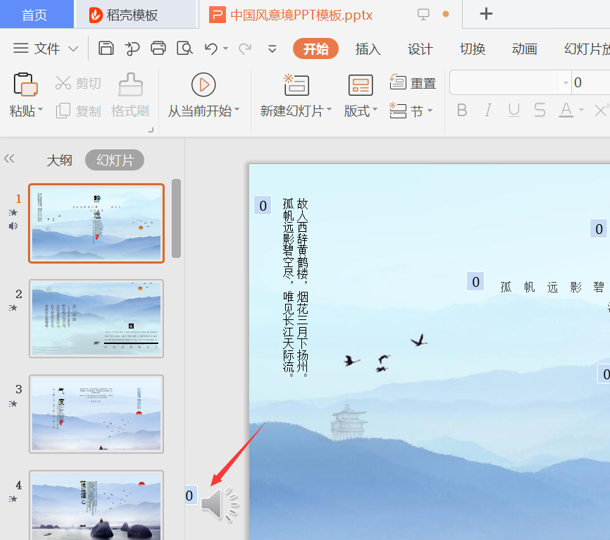Select slide 4 thumbnail
Image resolution: width=610 pixels, height=540 pixels.
96,505
